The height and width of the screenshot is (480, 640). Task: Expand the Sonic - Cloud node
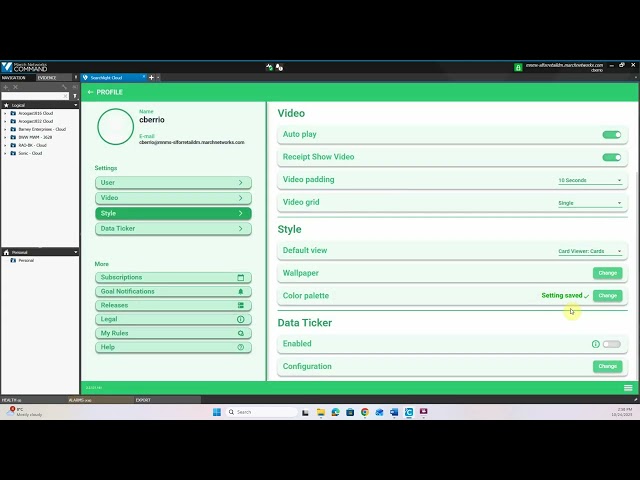click(5, 153)
